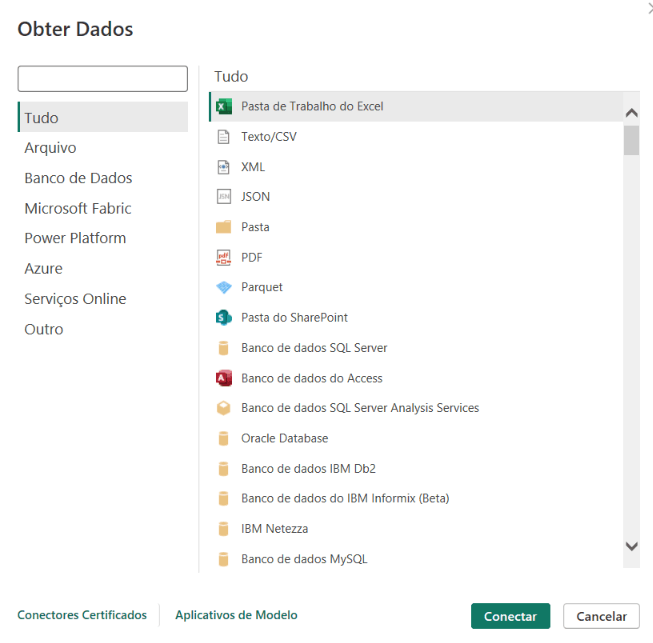Click the IBM Informix database icon
This screenshot has width=653, height=643.
pyautogui.click(x=224, y=498)
